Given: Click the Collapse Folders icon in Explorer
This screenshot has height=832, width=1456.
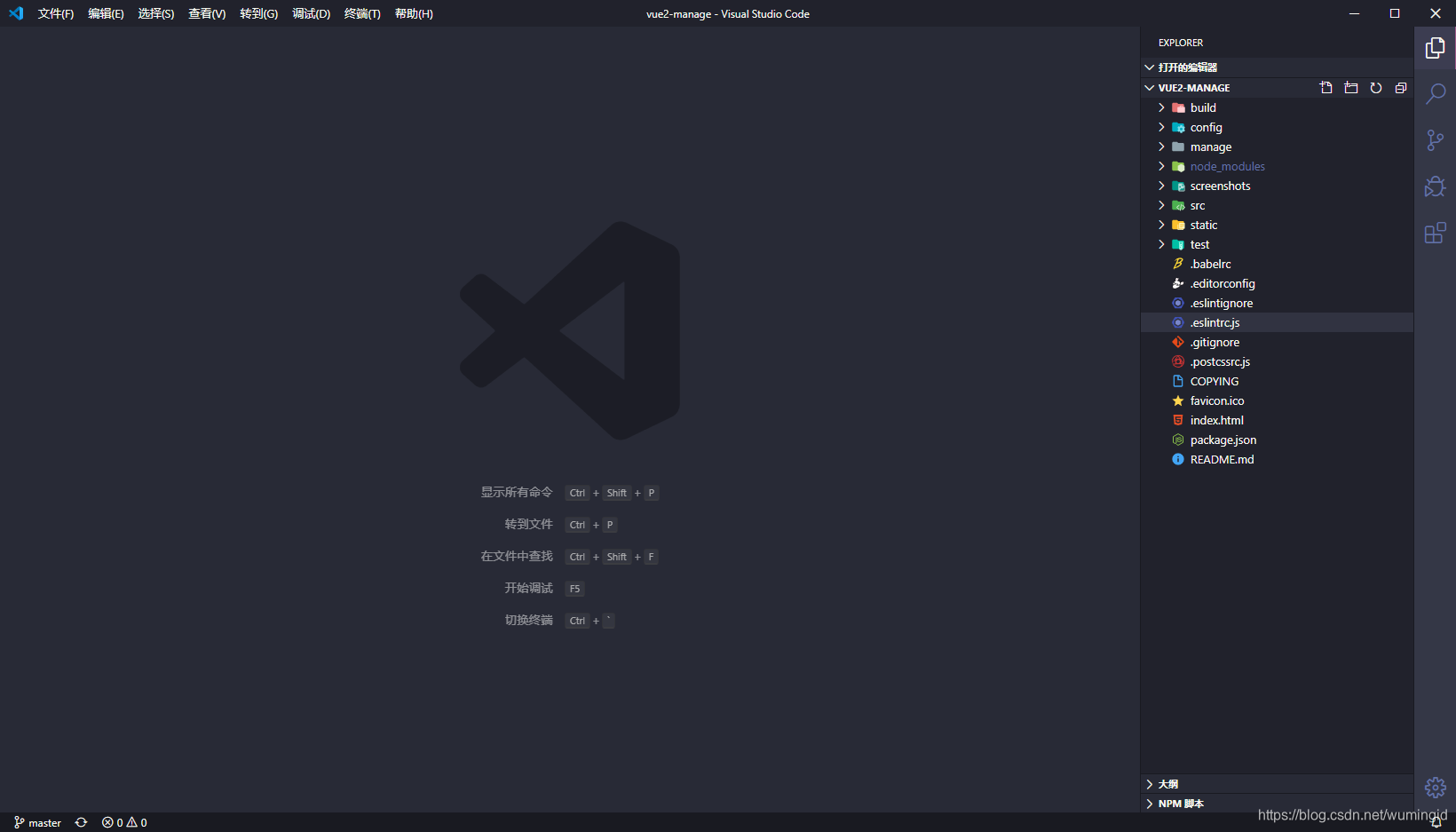Looking at the screenshot, I should coord(1401,88).
